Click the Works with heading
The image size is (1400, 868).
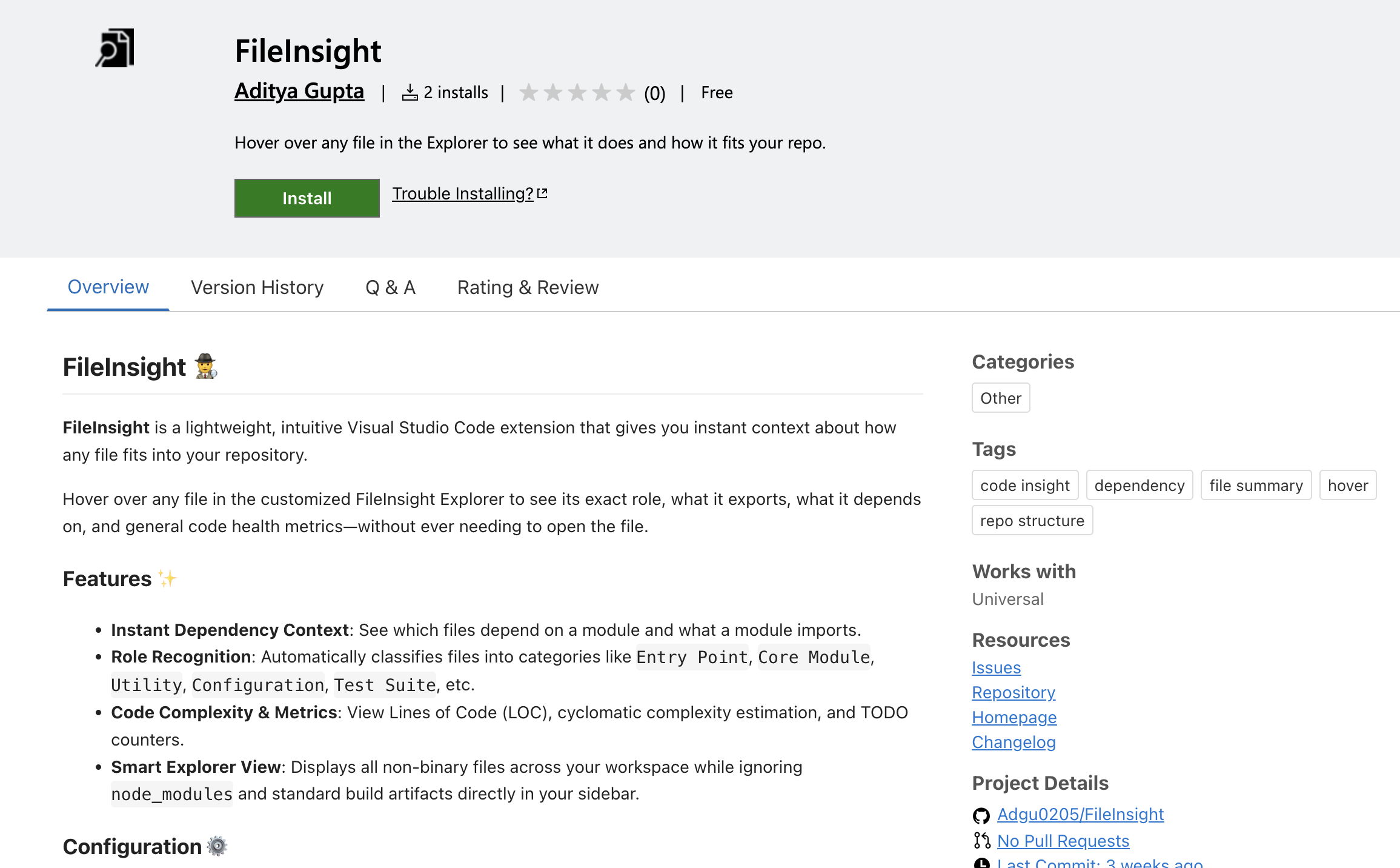point(1024,572)
